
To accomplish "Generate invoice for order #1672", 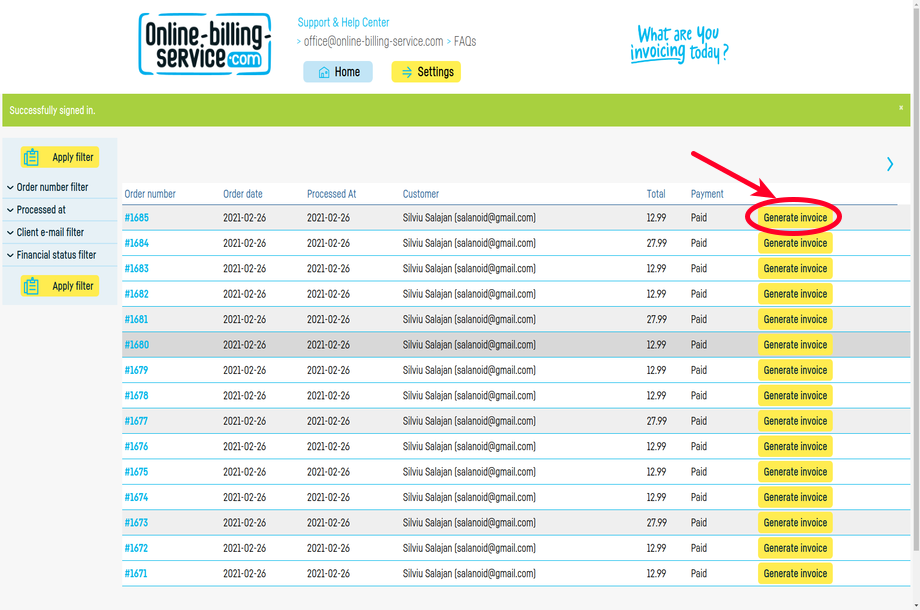I will tap(795, 548).
